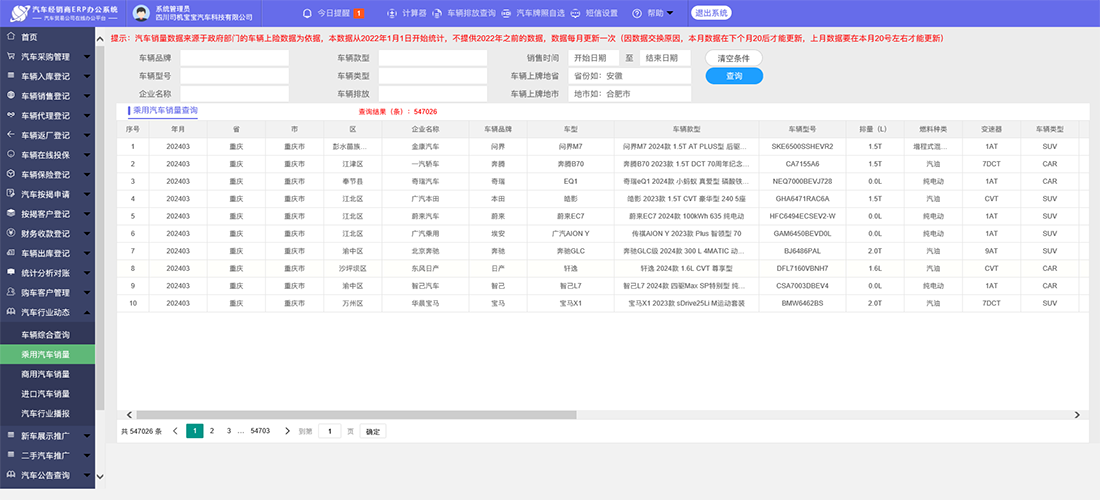
Task: Click the horizontal table scrollbar thumb
Action: [x=356, y=415]
